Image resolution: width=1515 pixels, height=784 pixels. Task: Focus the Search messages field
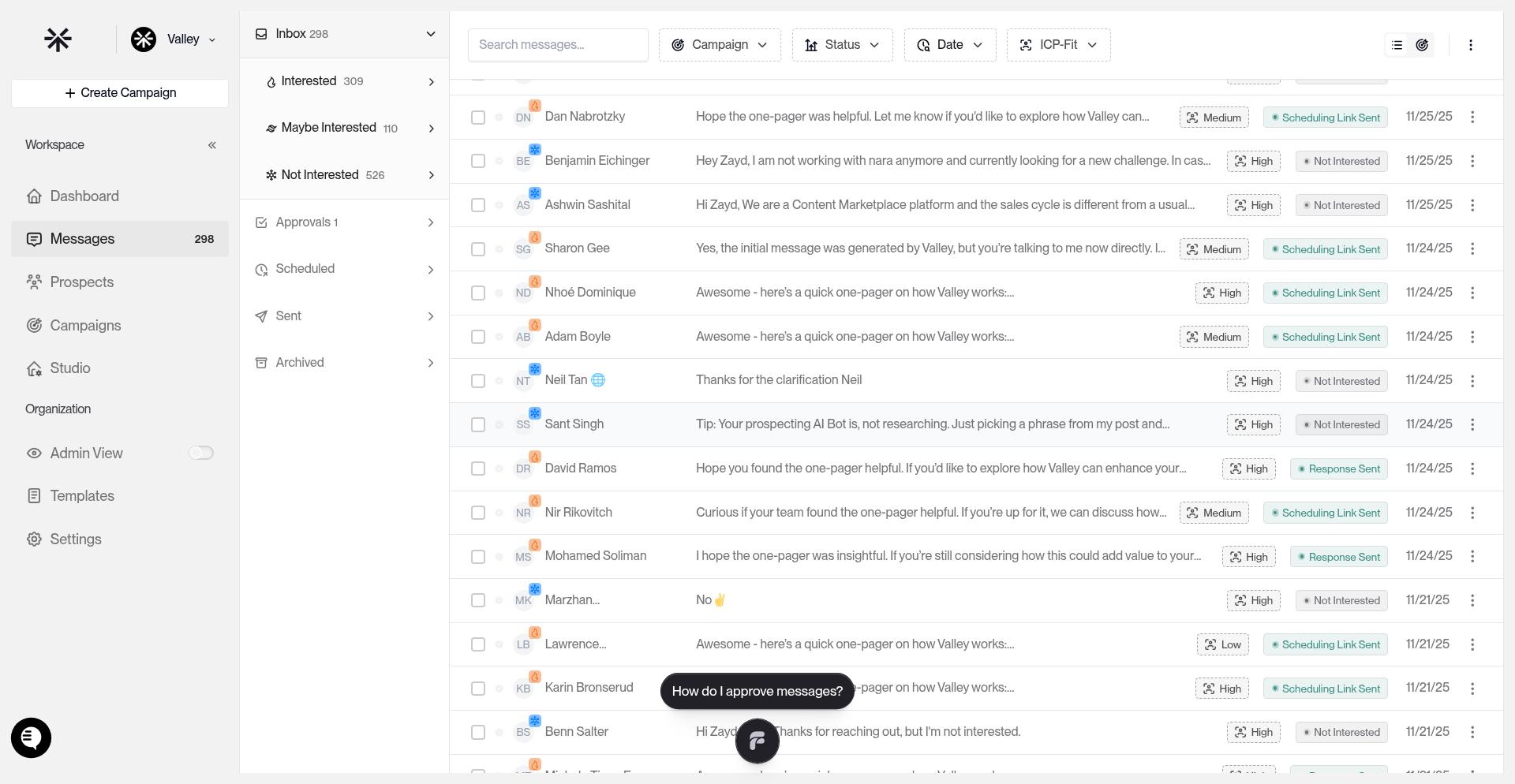click(558, 45)
